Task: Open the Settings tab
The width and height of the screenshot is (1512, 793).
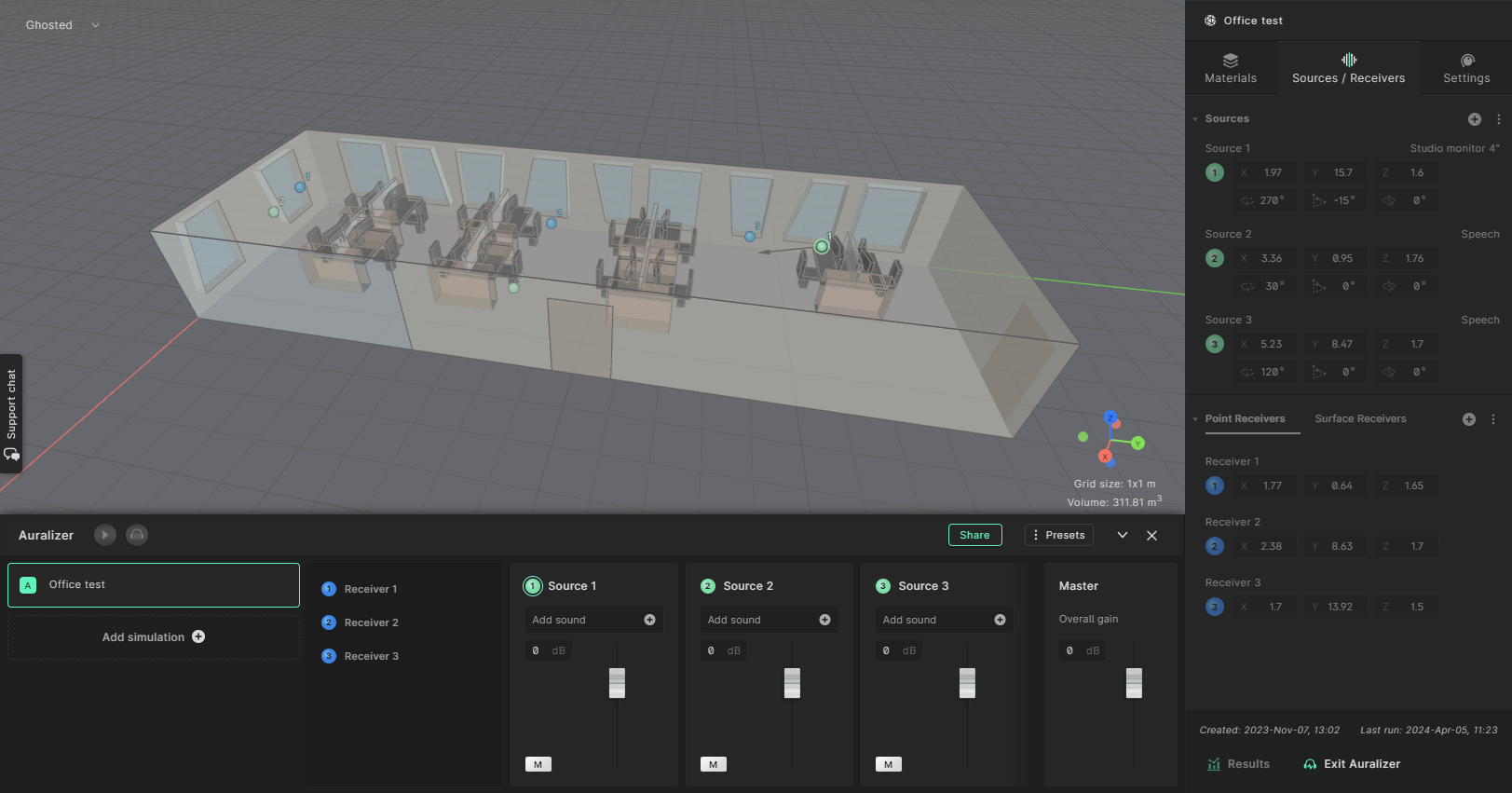Action: click(x=1466, y=68)
